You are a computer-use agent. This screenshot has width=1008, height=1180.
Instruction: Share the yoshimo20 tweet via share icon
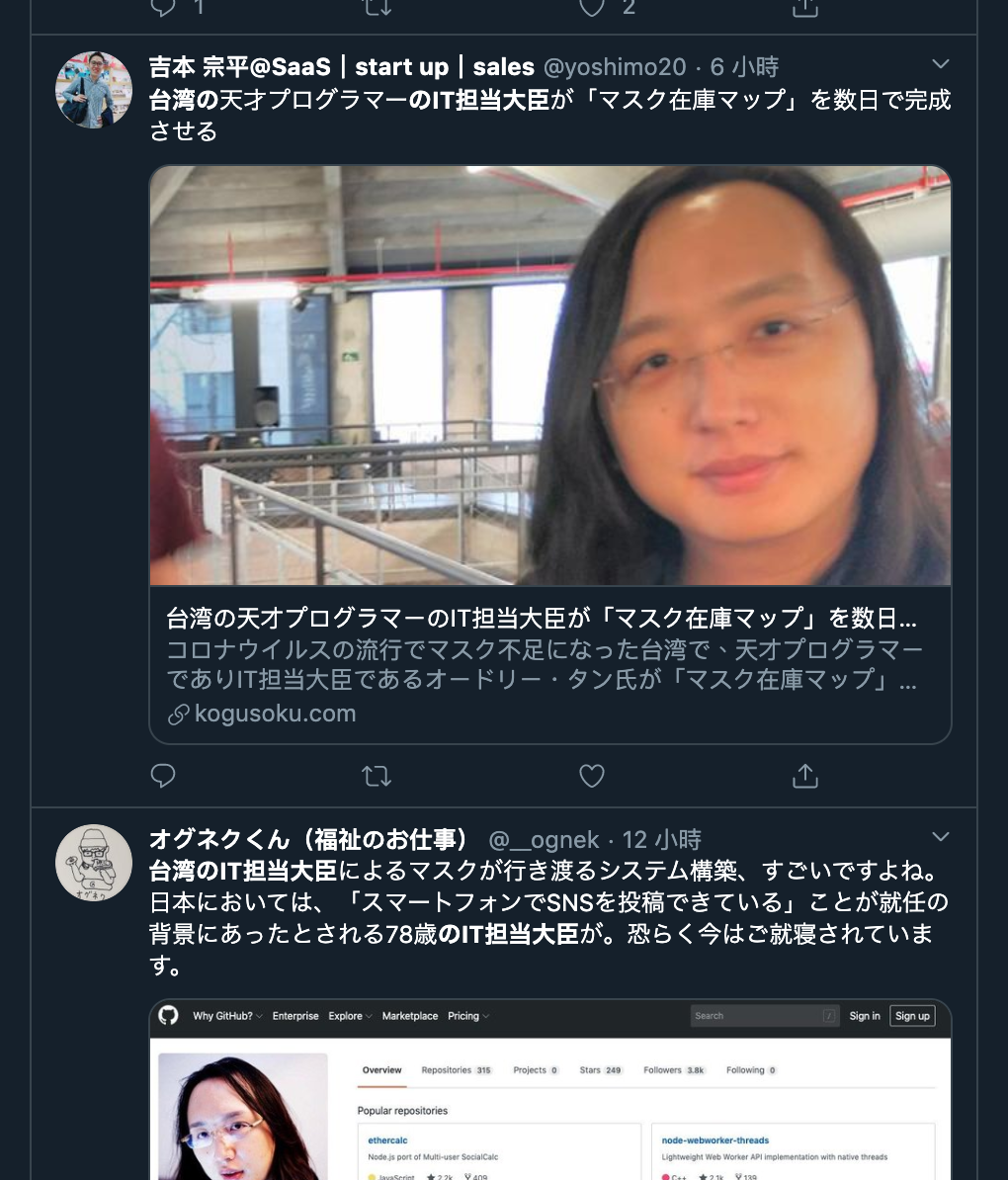[804, 775]
